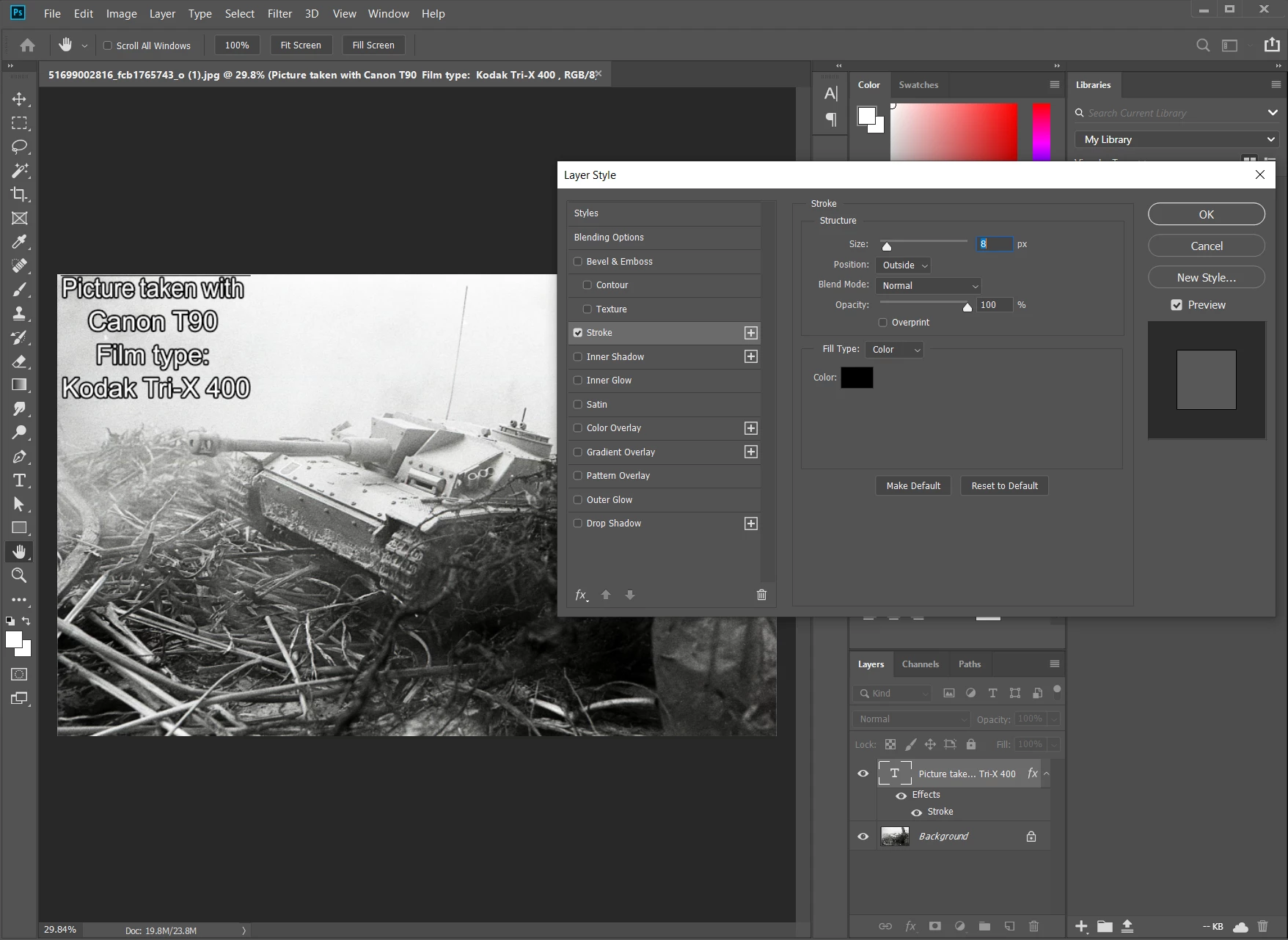The height and width of the screenshot is (940, 1288).
Task: Select the Horizontal Type tool
Action: click(x=20, y=480)
